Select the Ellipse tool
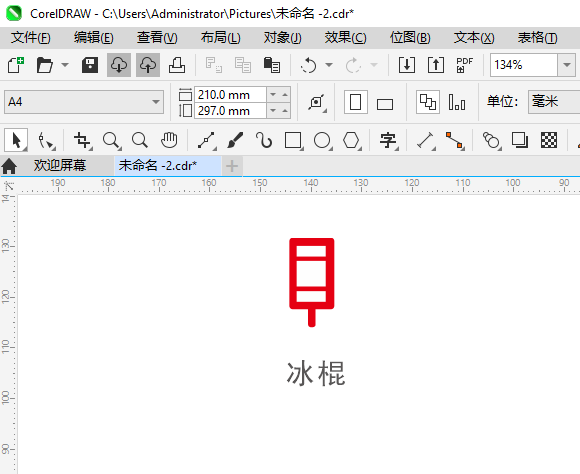This screenshot has height=474, width=580. [323, 141]
